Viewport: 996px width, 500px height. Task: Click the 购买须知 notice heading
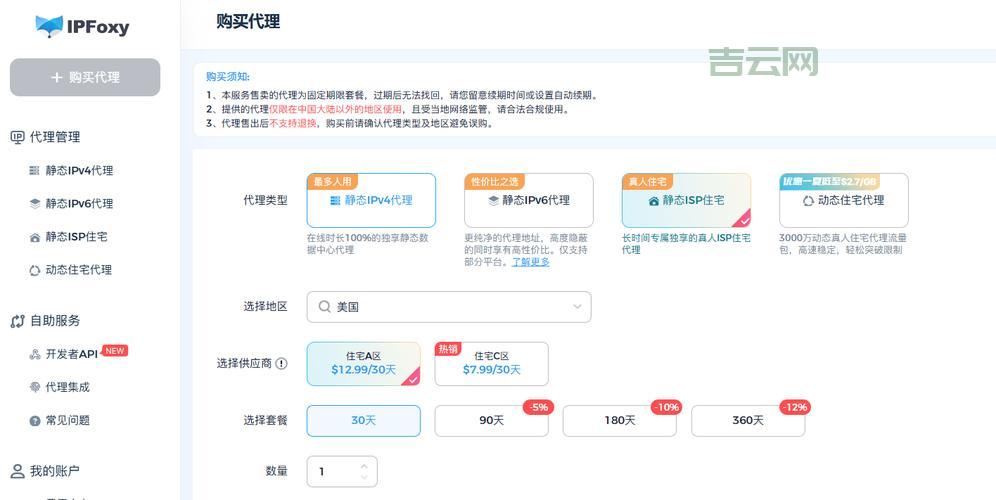click(x=227, y=77)
